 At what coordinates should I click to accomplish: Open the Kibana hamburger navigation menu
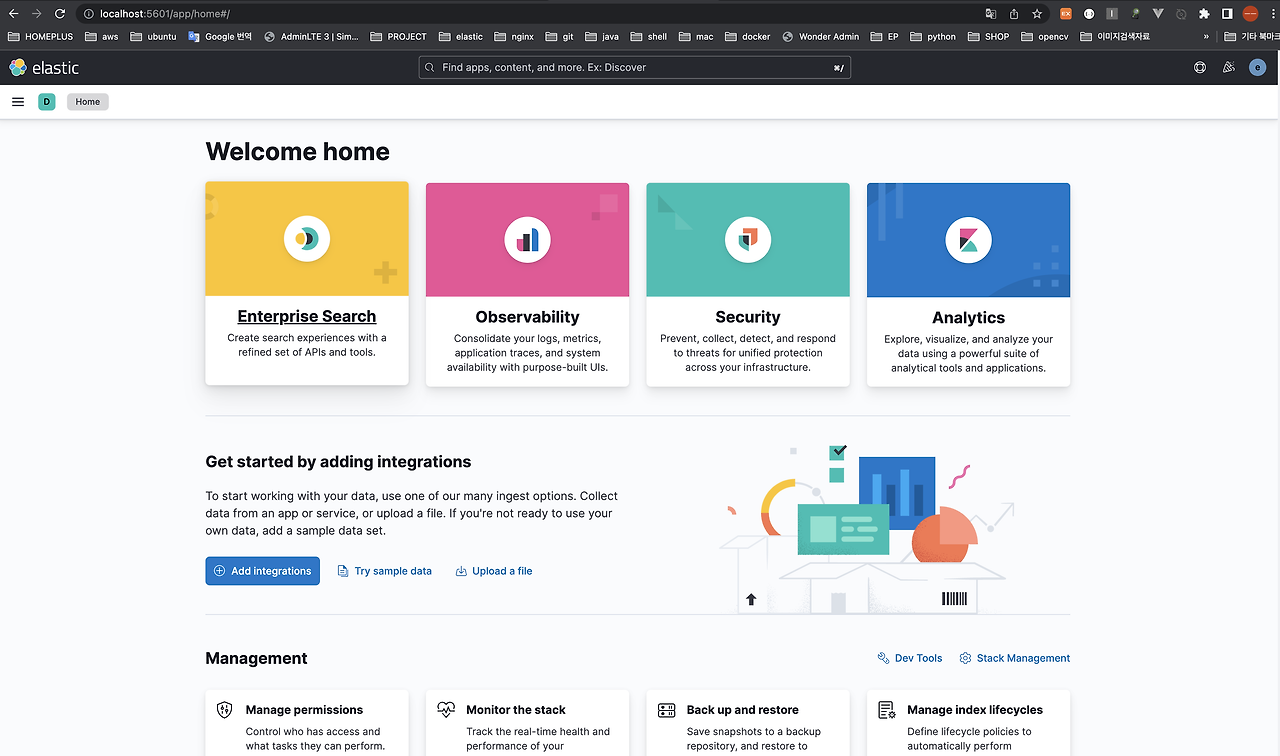[x=18, y=102]
